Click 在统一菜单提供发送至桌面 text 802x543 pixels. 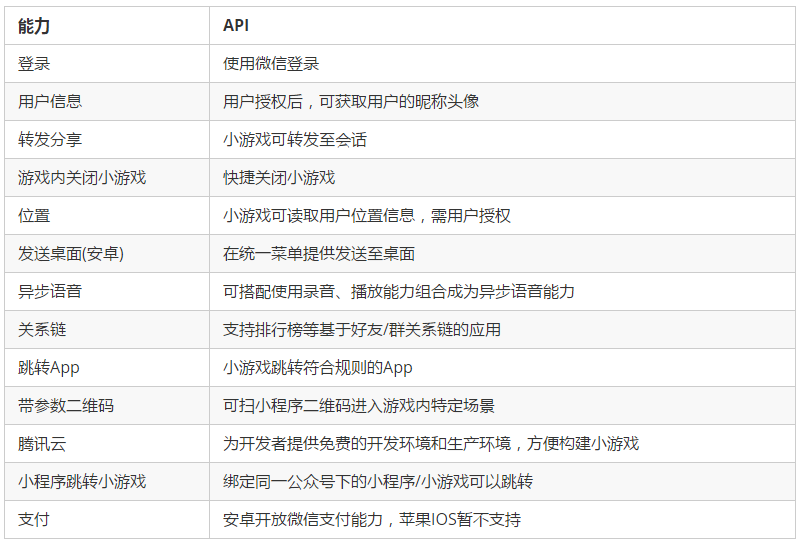point(319,254)
